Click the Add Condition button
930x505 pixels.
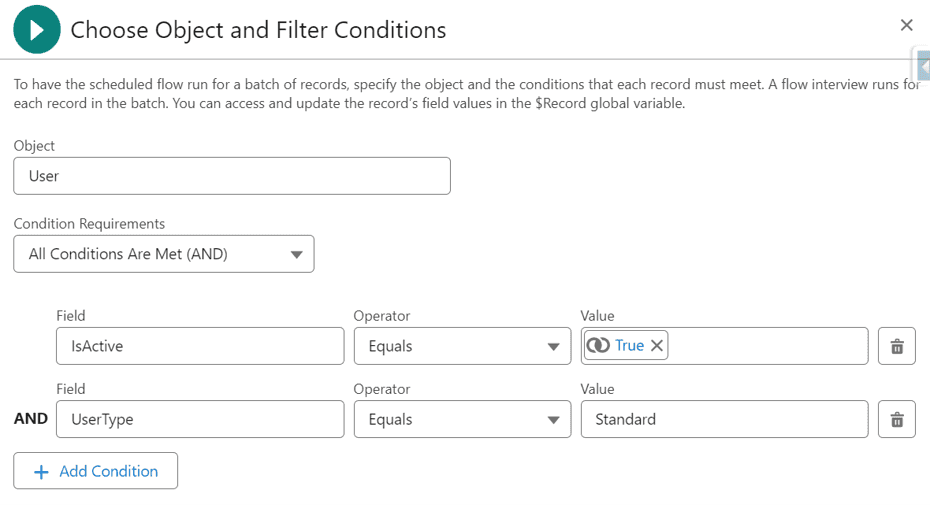coord(95,471)
